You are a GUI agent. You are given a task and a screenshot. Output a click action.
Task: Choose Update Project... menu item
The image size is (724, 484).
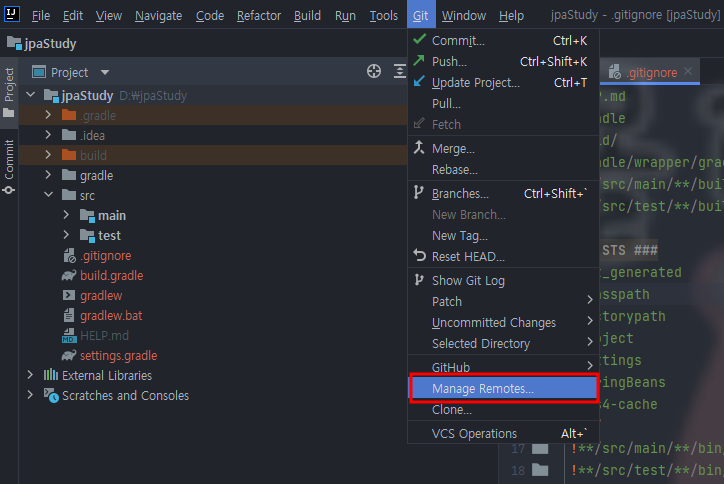[x=503, y=83]
